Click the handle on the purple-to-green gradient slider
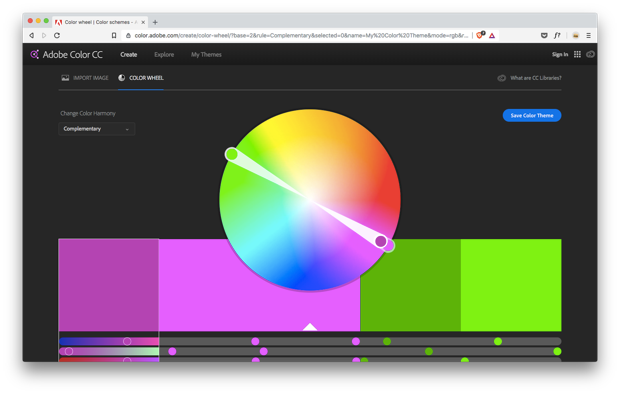Viewport: 620px width, 394px height. (69, 351)
